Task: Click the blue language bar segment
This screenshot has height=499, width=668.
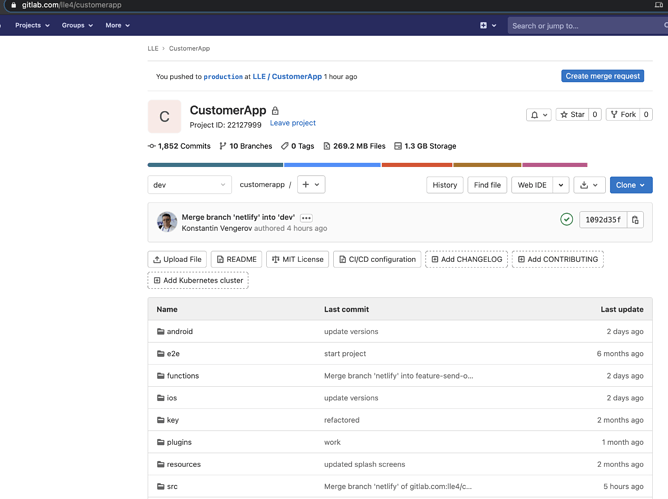Action: [332, 165]
